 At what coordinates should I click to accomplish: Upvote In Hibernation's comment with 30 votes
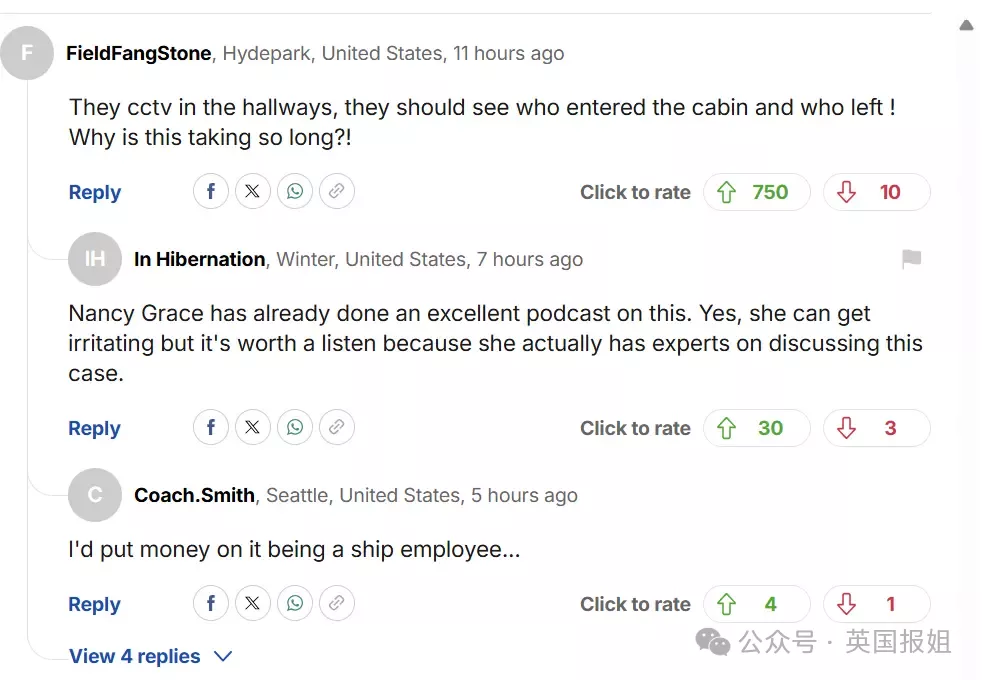756,428
